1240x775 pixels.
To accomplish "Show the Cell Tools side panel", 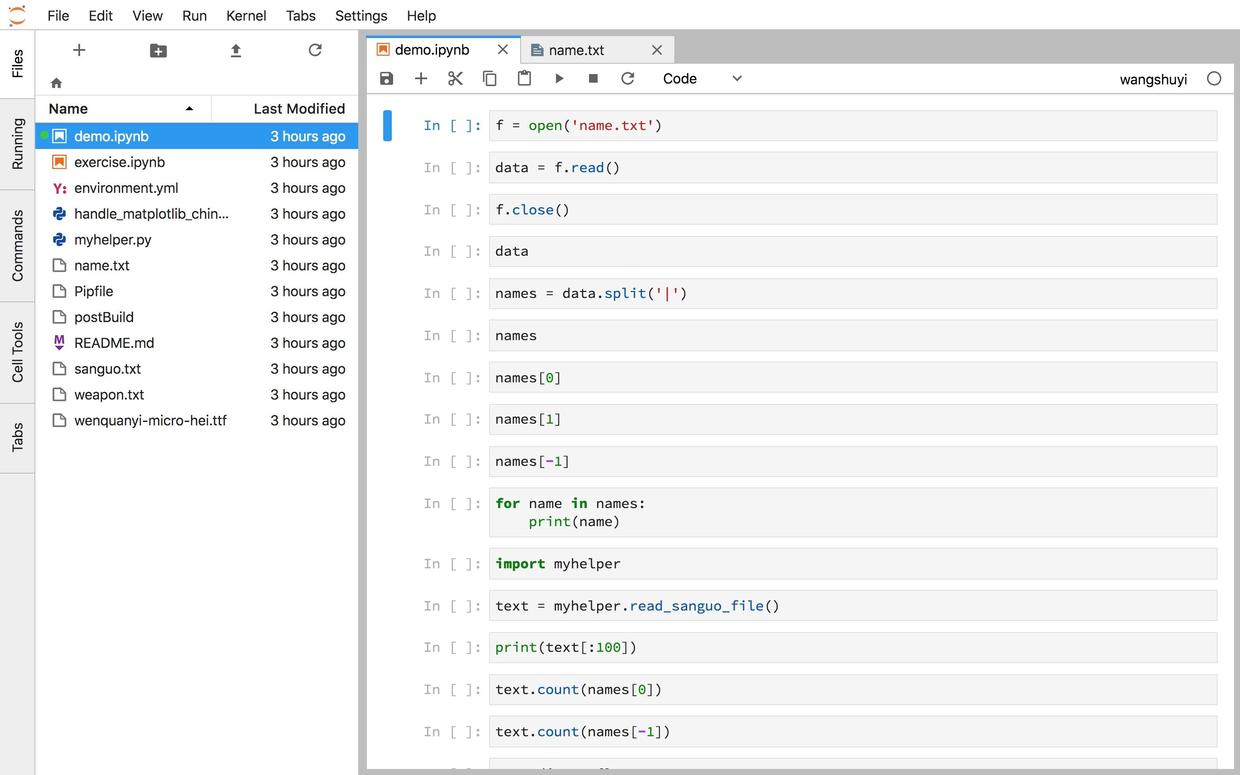I will click(x=17, y=352).
